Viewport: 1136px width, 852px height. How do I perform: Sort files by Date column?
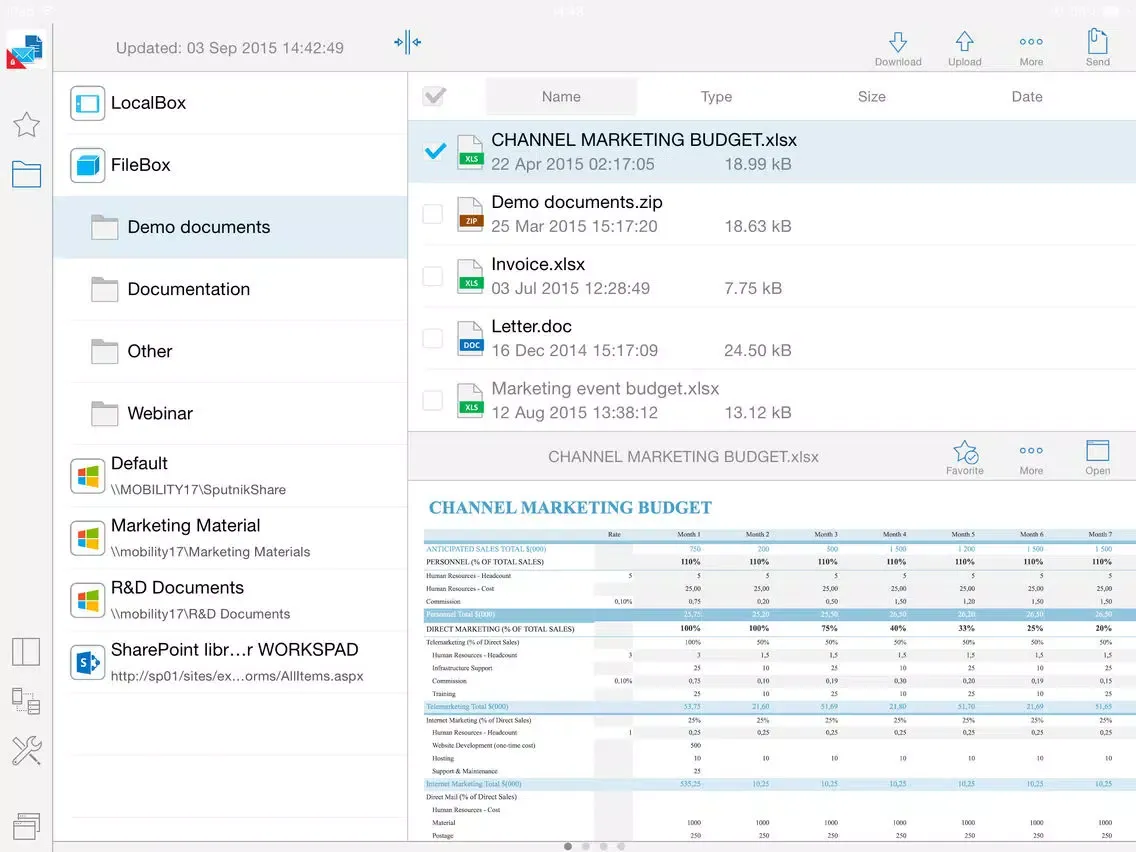tap(1027, 96)
